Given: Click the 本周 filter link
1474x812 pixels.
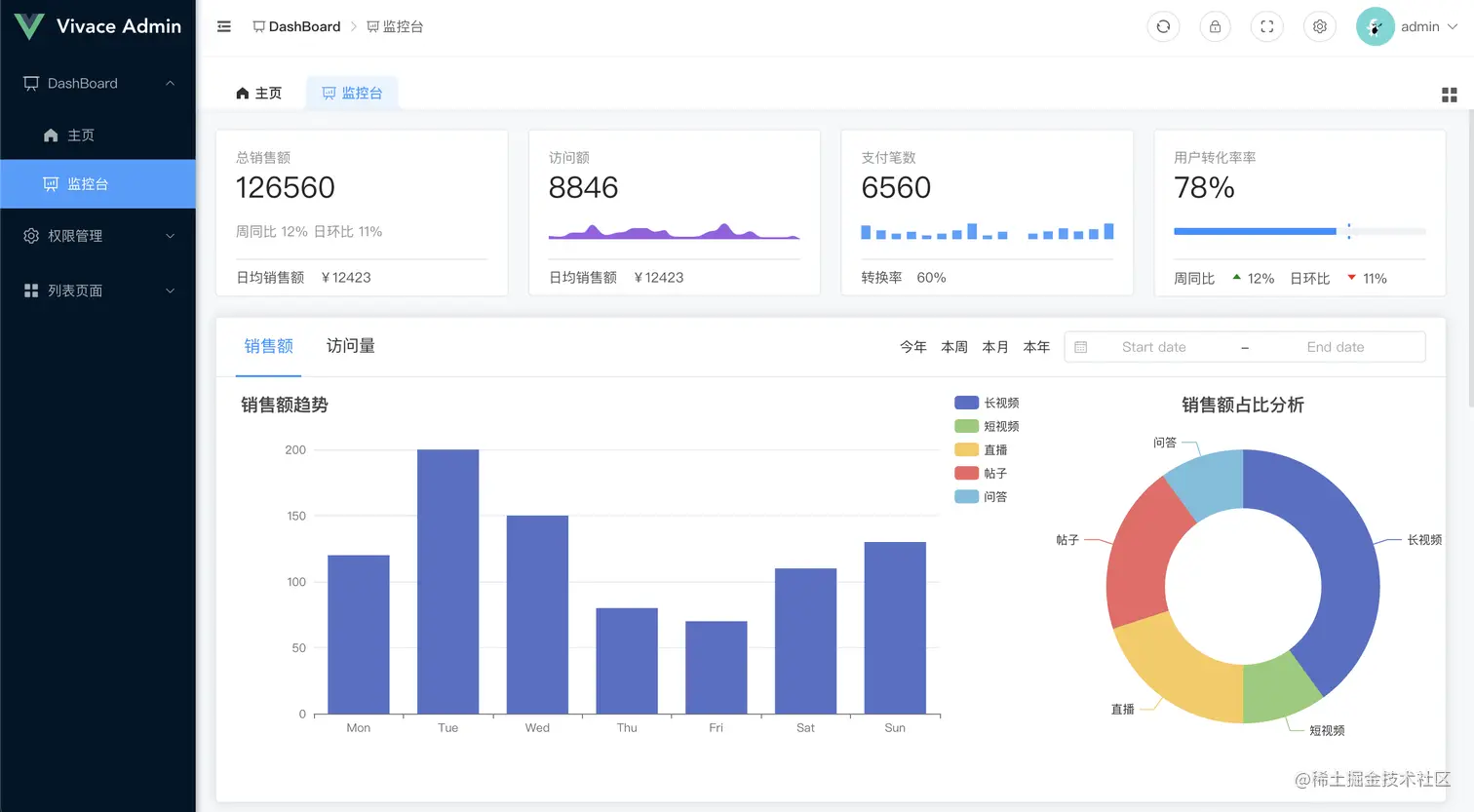Looking at the screenshot, I should pos(954,347).
